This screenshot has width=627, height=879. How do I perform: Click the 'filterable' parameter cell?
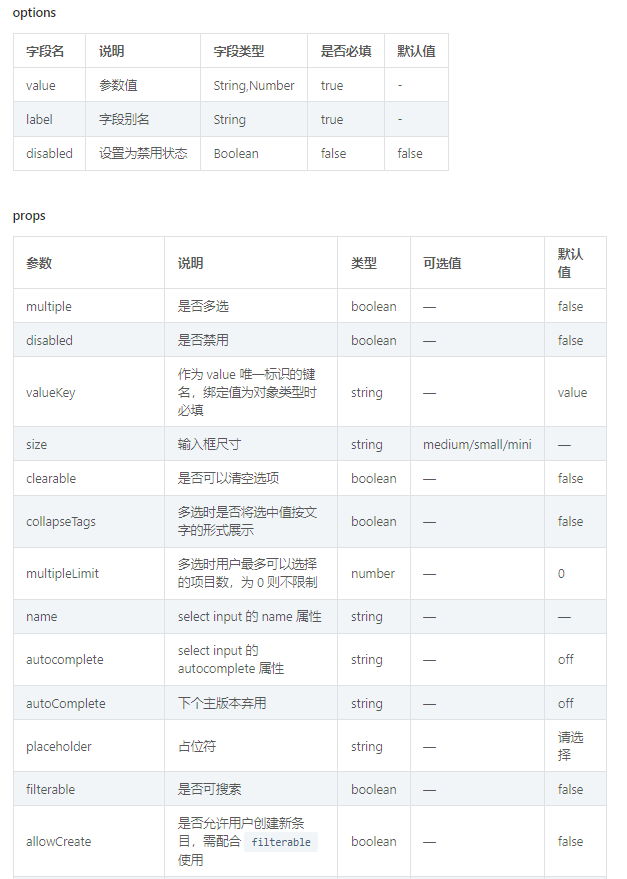click(89, 789)
